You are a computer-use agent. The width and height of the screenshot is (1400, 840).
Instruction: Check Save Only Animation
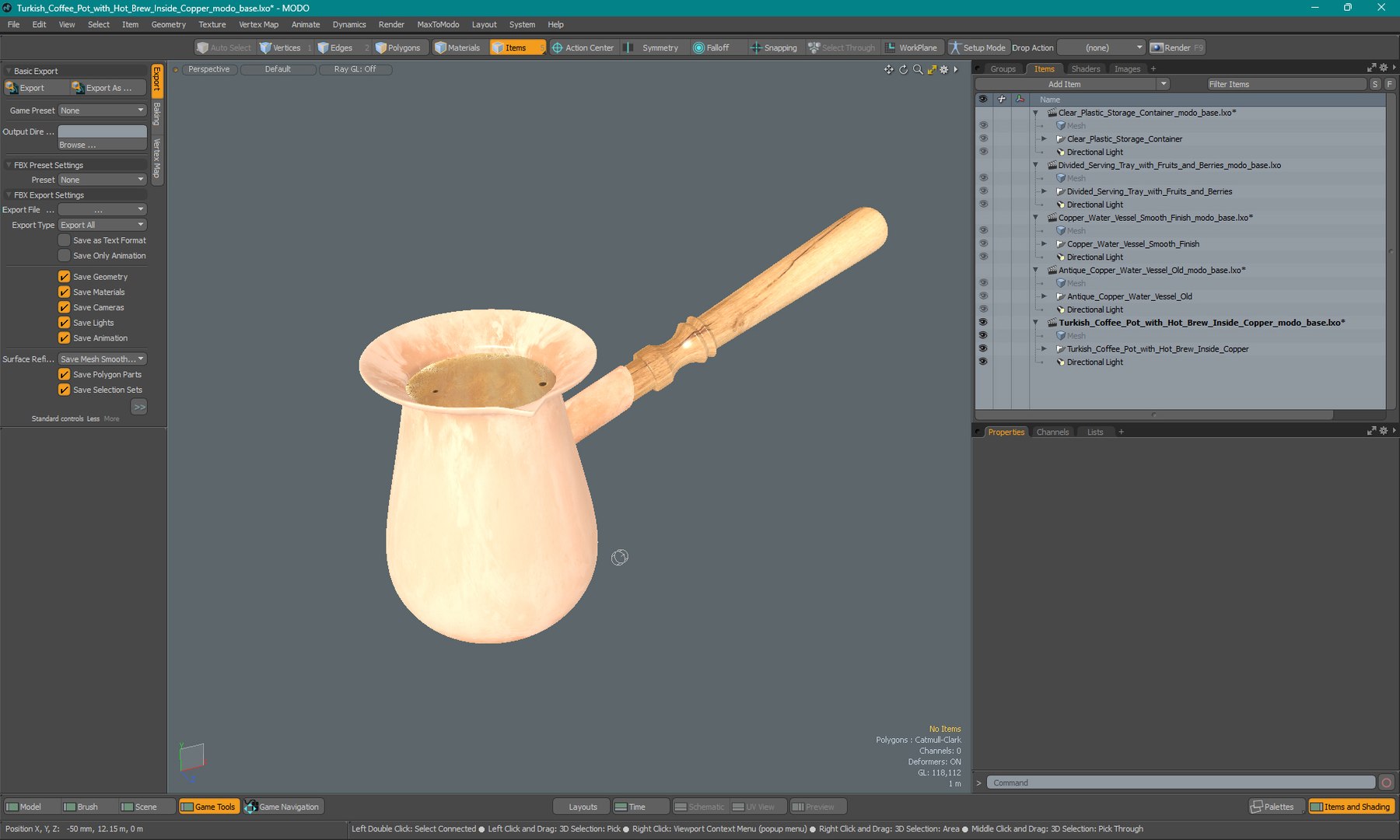[x=65, y=255]
